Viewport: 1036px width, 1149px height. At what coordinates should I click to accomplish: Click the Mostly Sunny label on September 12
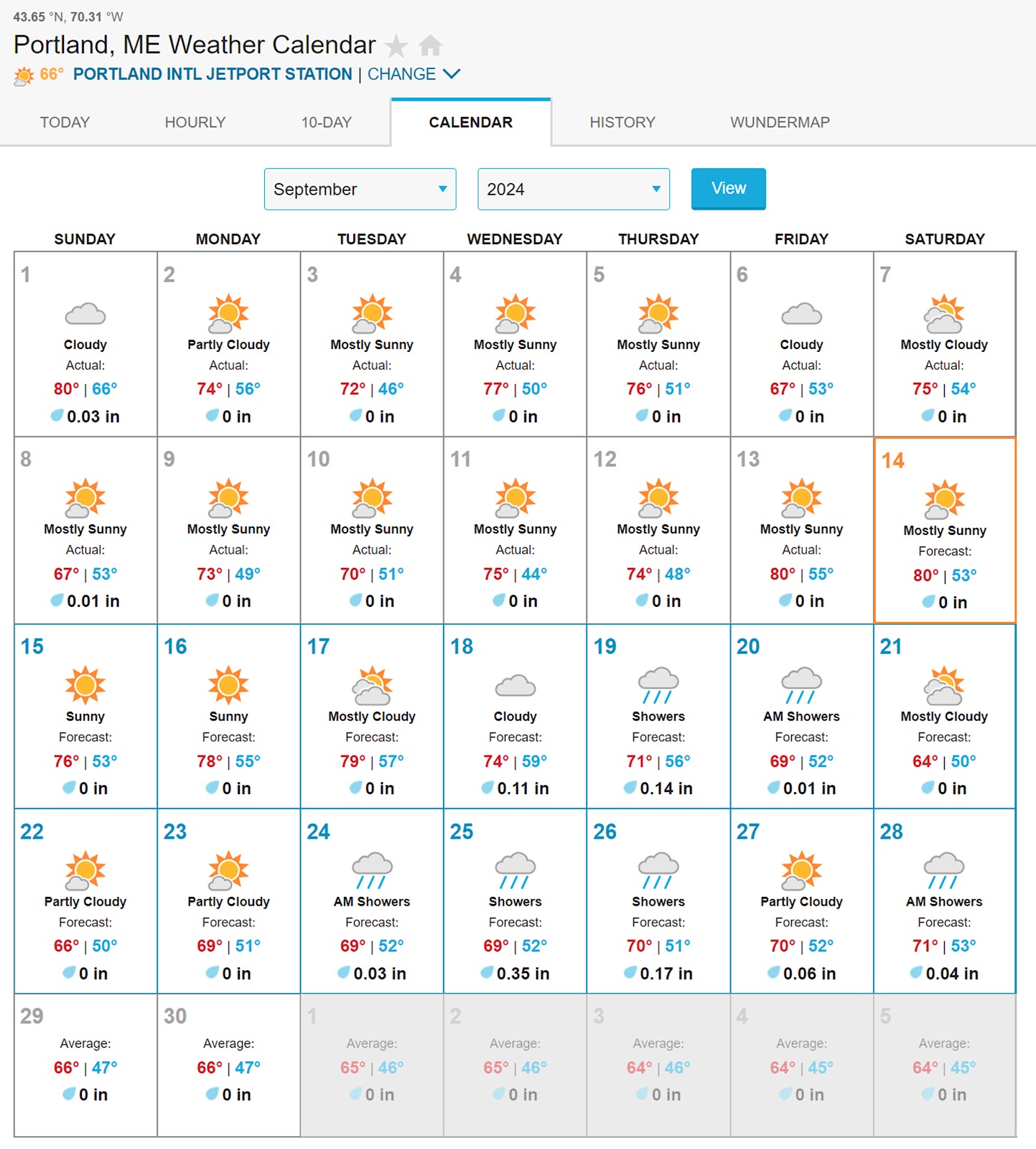[x=658, y=529]
